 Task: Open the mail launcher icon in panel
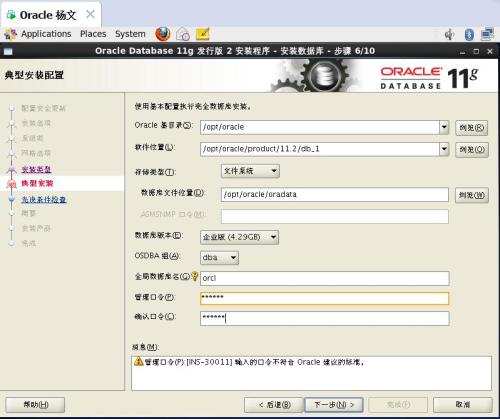pyautogui.click(x=183, y=34)
